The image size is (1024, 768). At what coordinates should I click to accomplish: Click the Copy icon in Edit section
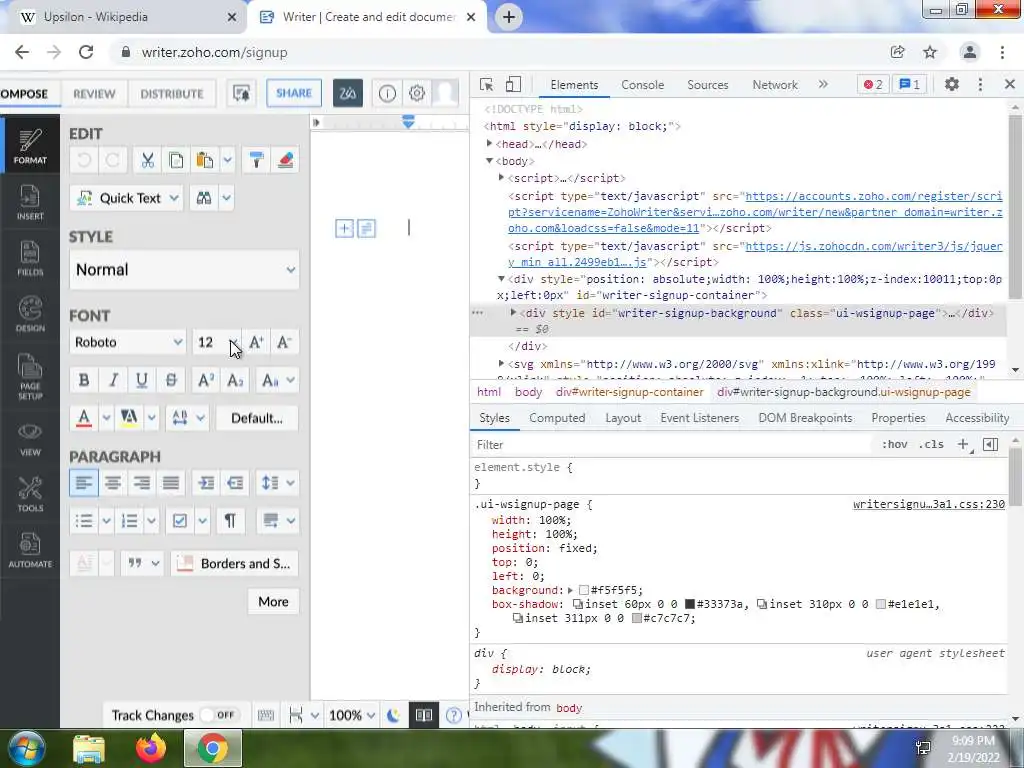pyautogui.click(x=176, y=160)
